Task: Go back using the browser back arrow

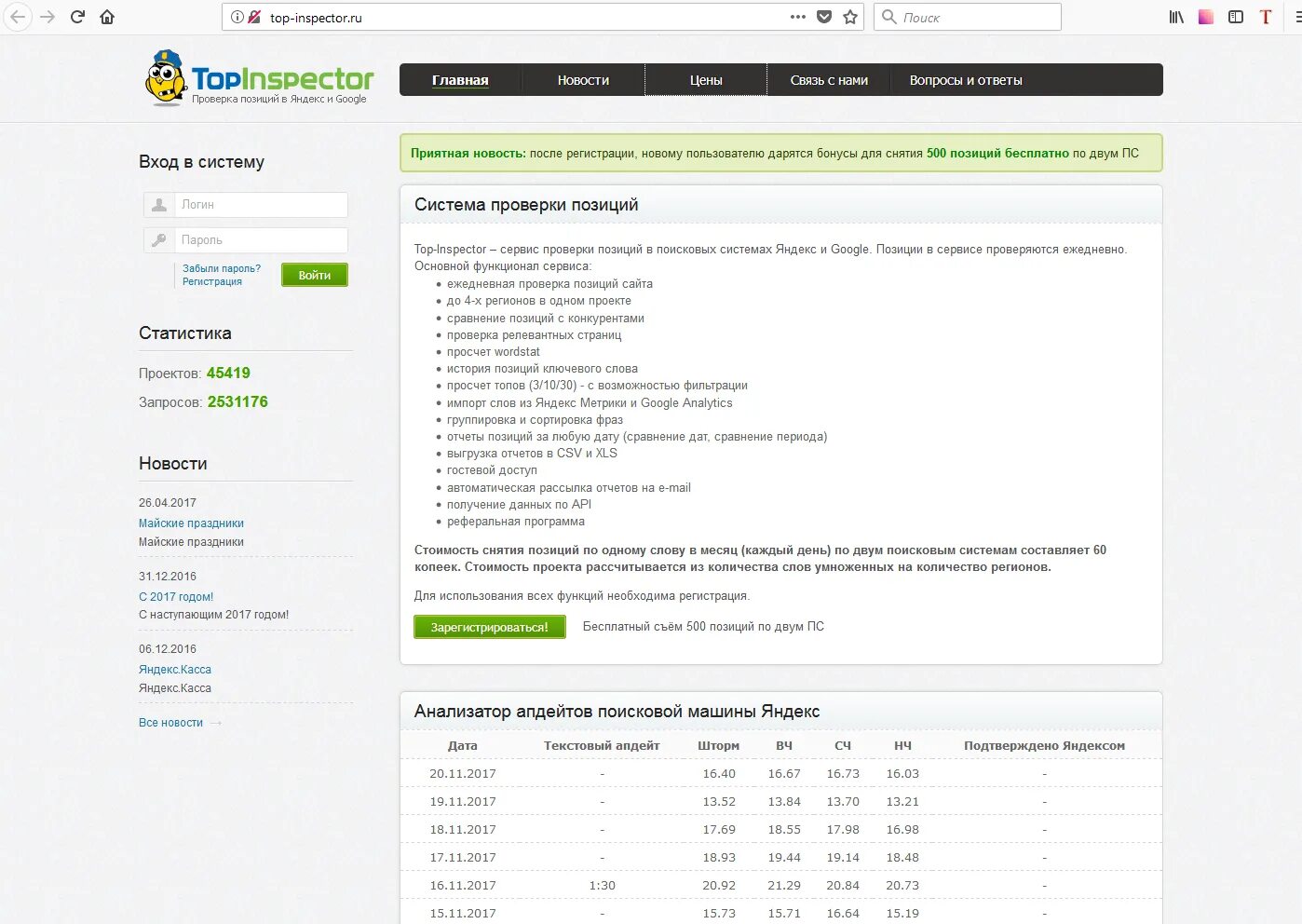Action: click(x=18, y=17)
